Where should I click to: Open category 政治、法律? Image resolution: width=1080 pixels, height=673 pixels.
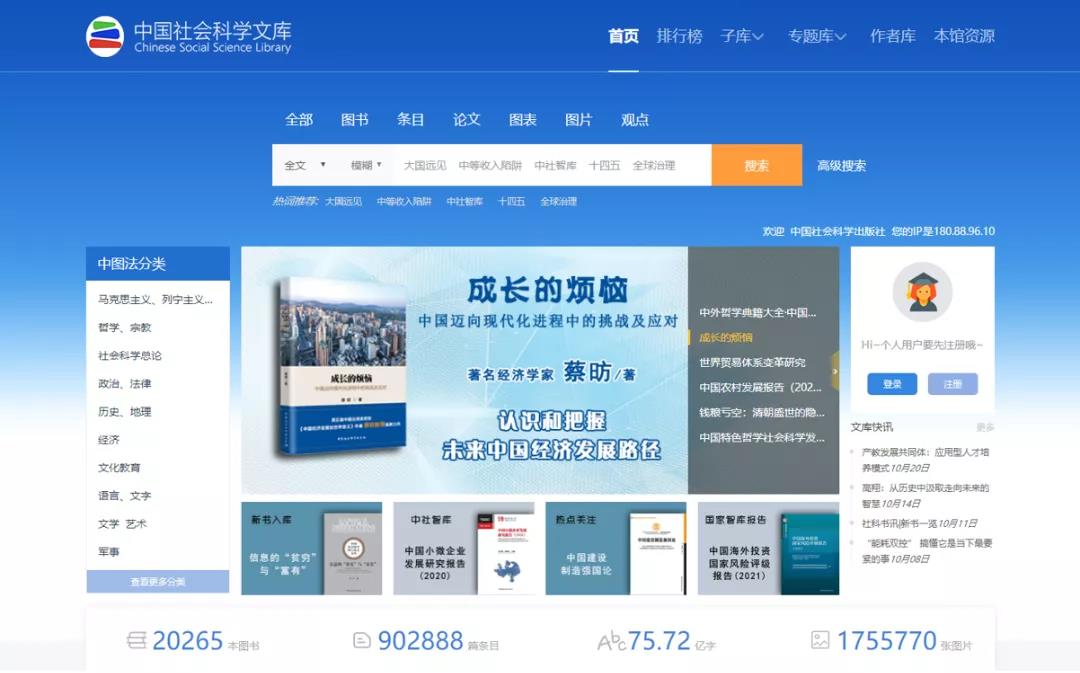pos(125,384)
